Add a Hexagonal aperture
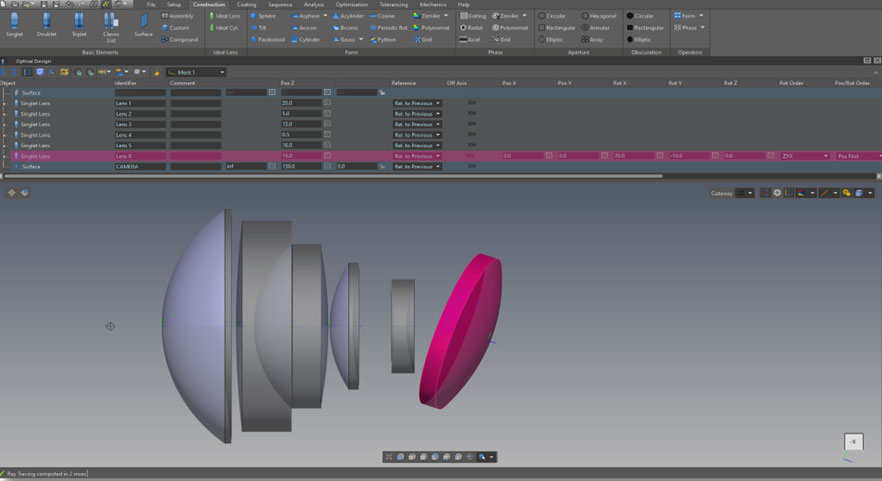The width and height of the screenshot is (882, 481). tap(598, 16)
